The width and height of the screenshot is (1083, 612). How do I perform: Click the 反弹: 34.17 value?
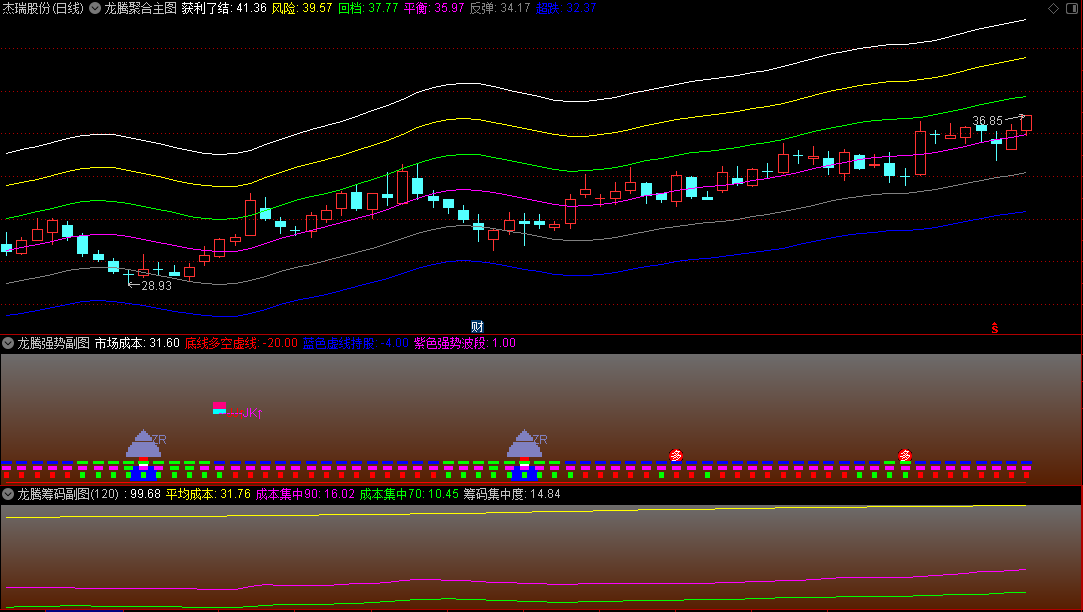[x=500, y=8]
